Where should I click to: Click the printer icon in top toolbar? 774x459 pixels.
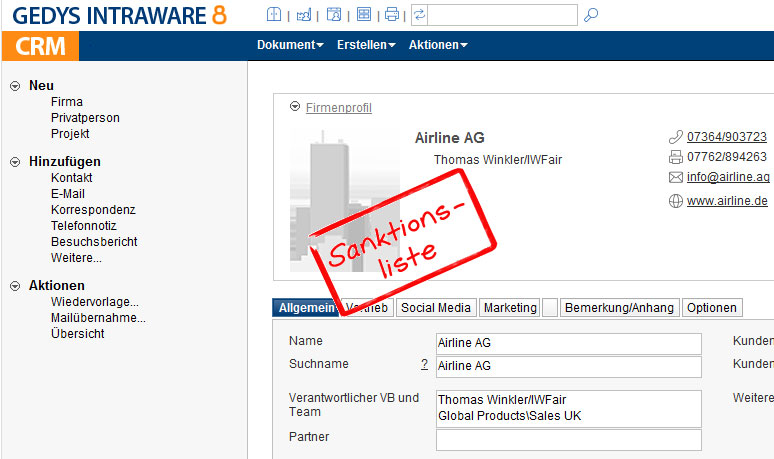click(x=392, y=15)
